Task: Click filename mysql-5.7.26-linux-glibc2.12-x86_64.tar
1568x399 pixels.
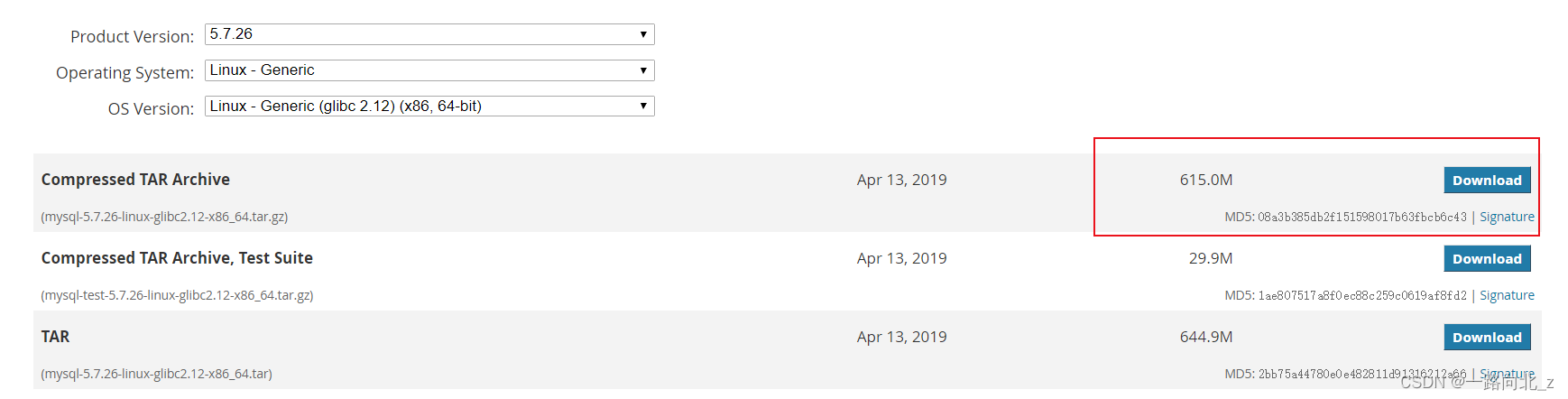Action: [156, 374]
